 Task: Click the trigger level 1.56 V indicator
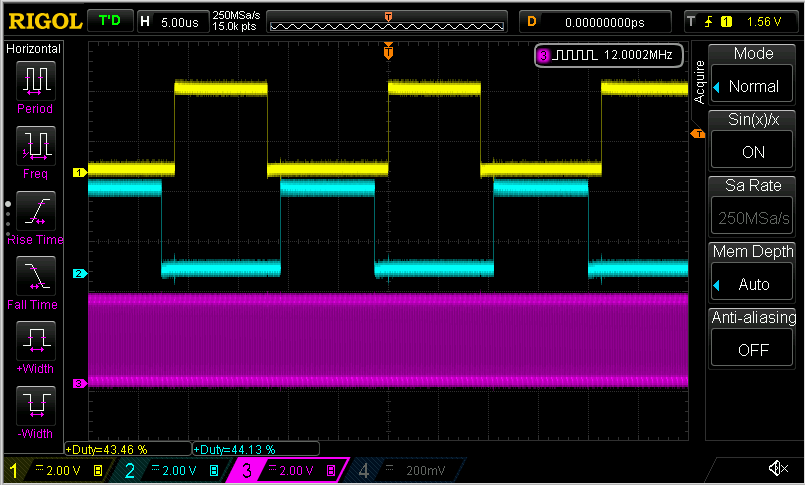click(740, 21)
